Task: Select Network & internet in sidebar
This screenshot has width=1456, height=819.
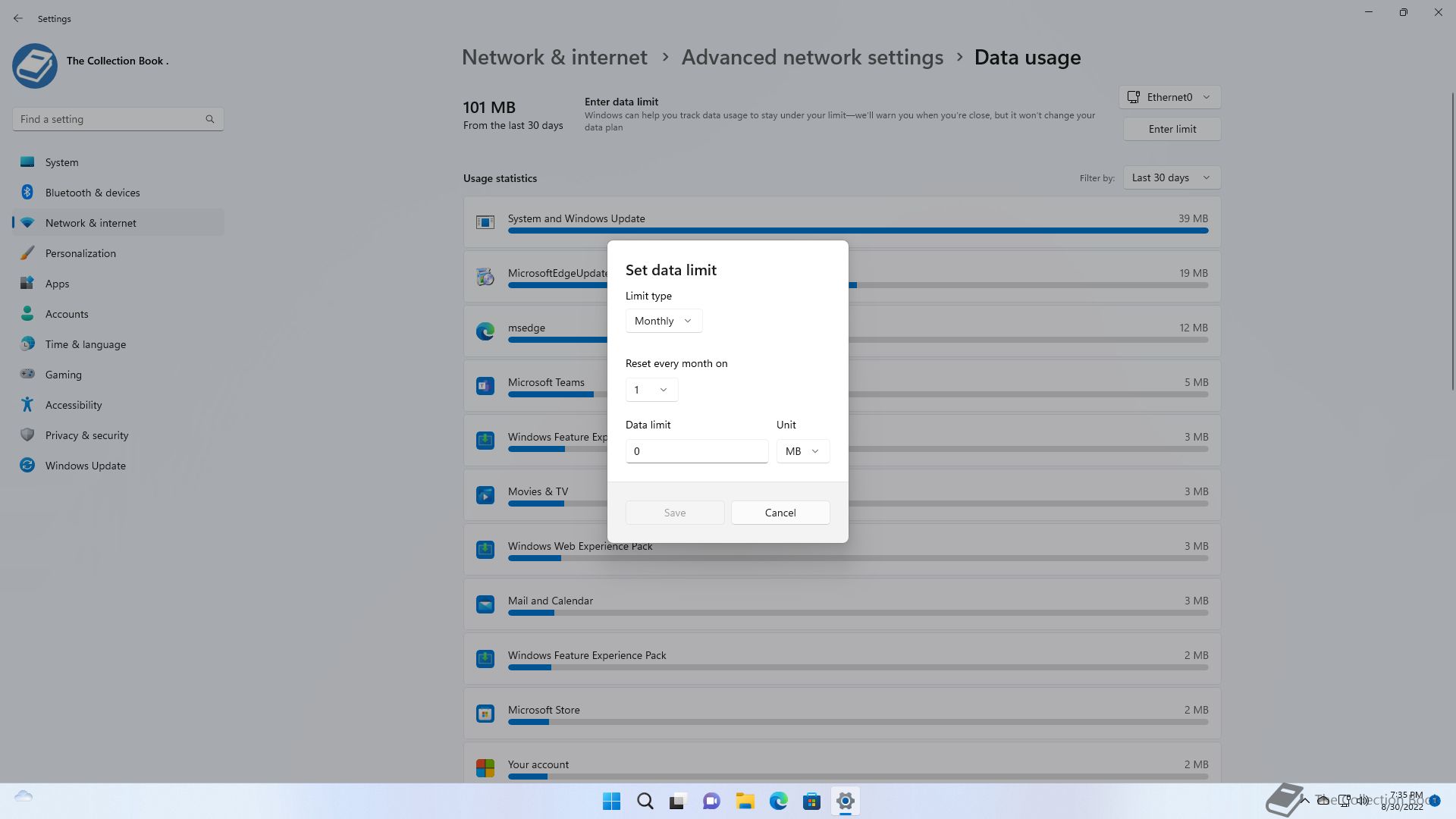Action: coord(118,223)
